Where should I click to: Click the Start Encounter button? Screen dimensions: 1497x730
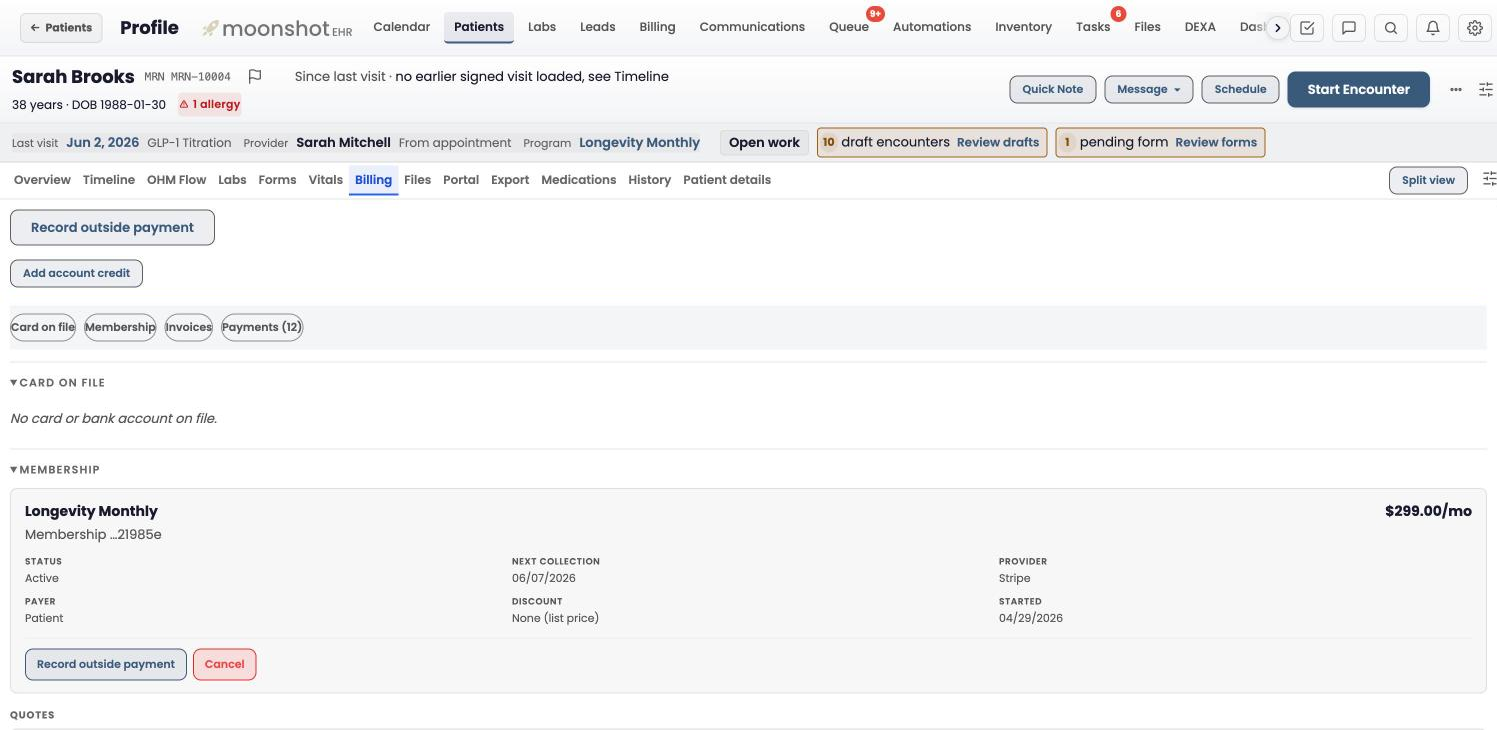point(1358,89)
